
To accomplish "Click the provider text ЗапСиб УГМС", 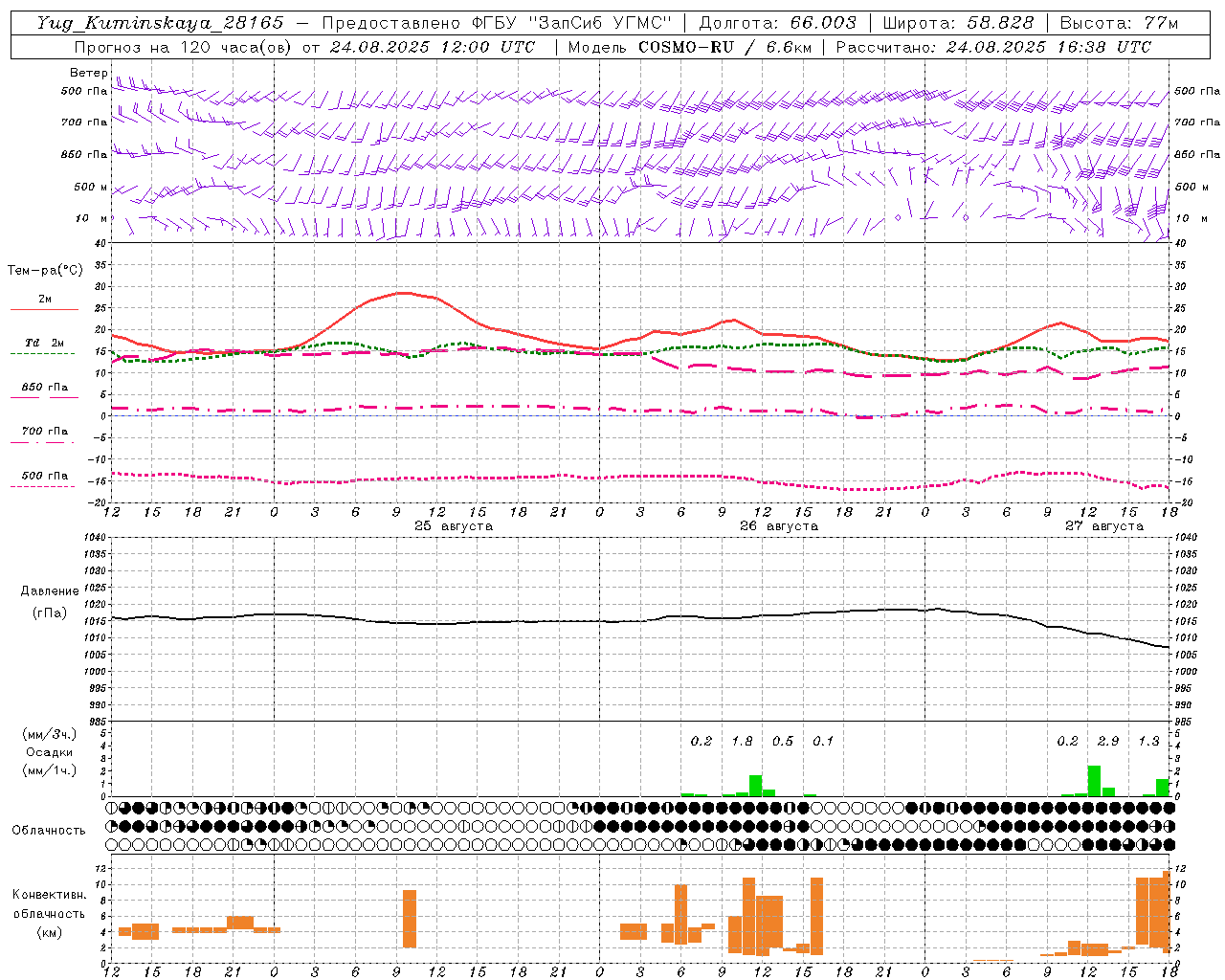I will (599, 23).
